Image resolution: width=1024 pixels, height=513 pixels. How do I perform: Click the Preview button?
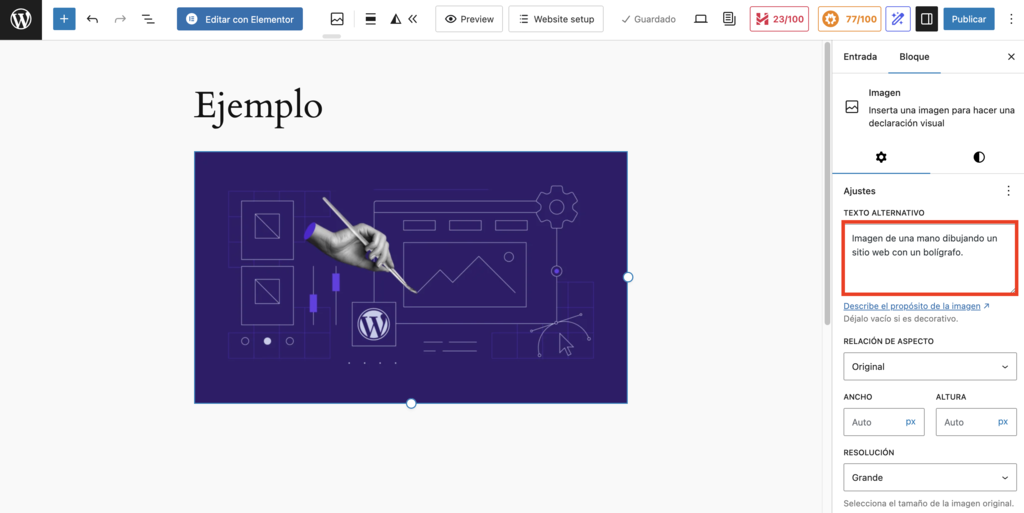pos(469,19)
